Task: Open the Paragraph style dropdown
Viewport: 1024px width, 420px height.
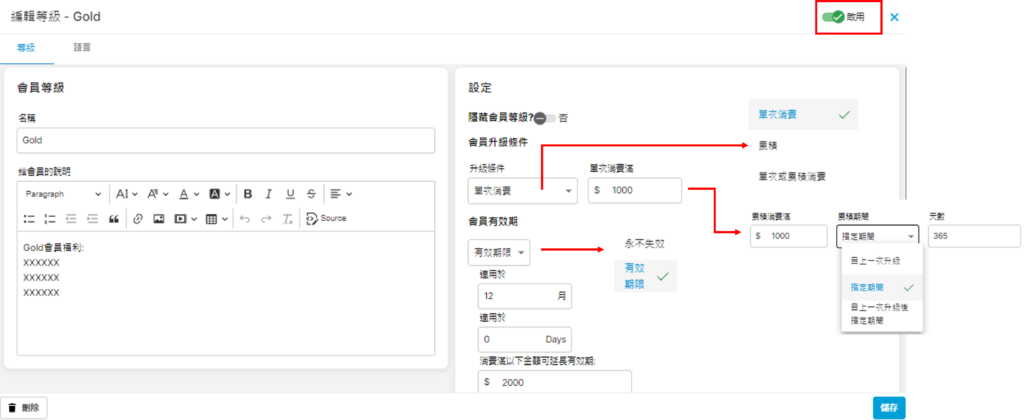Action: tap(62, 194)
